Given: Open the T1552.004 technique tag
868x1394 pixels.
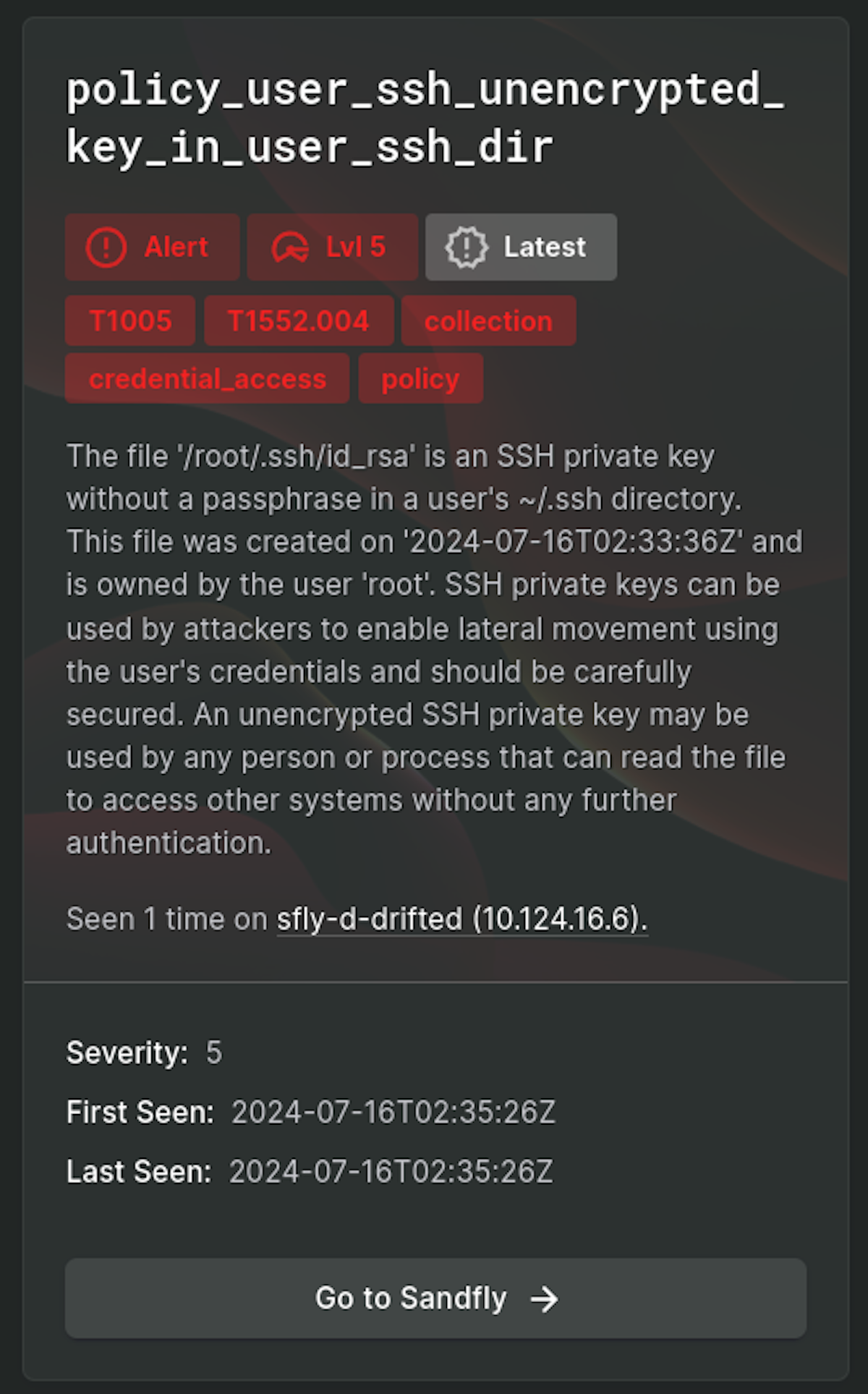Looking at the screenshot, I should pos(298,320).
